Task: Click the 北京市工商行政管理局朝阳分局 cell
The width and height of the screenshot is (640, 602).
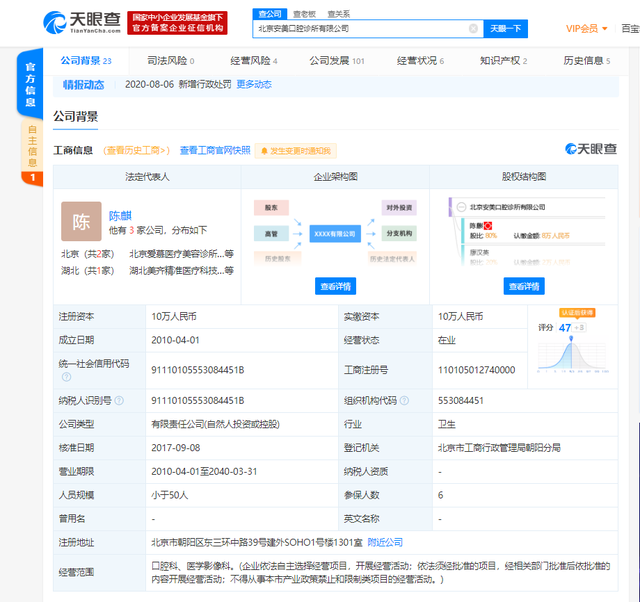Action: point(525,448)
